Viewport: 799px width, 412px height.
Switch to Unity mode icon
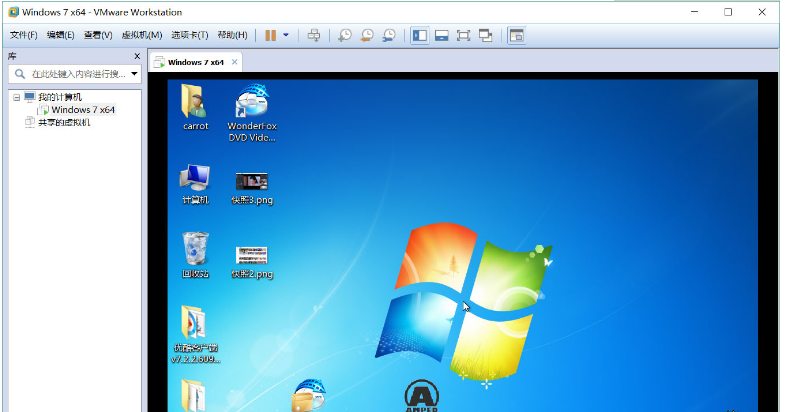tap(486, 36)
